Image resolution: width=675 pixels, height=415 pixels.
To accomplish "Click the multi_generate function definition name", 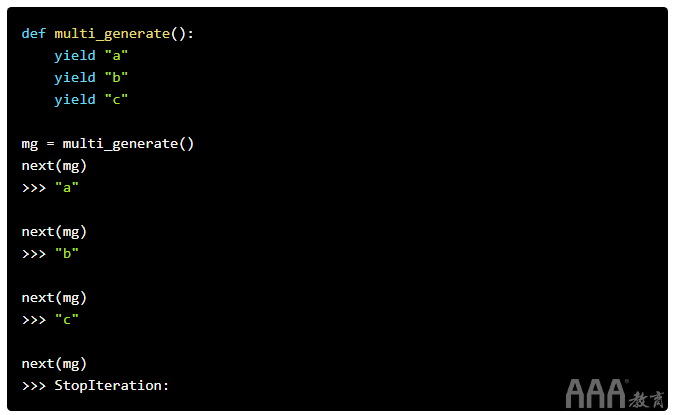I will [x=112, y=34].
